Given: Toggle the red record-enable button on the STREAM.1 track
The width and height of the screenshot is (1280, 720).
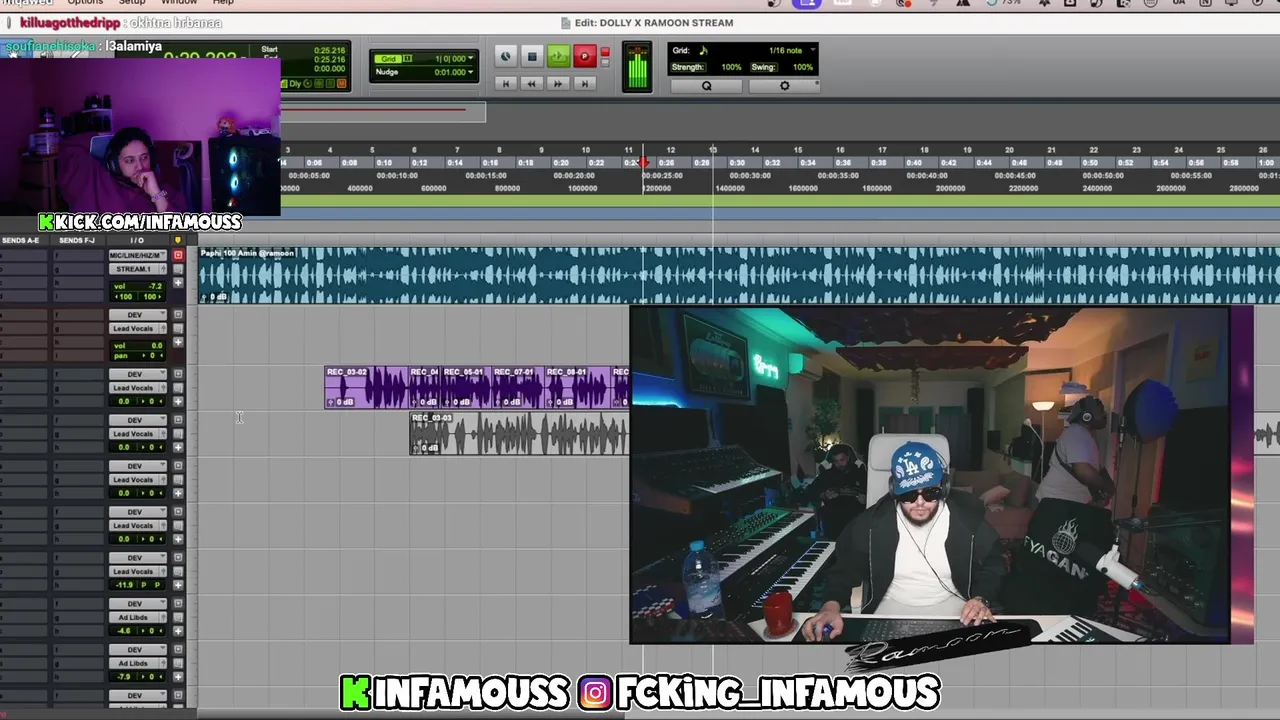Looking at the screenshot, I should click(x=178, y=256).
